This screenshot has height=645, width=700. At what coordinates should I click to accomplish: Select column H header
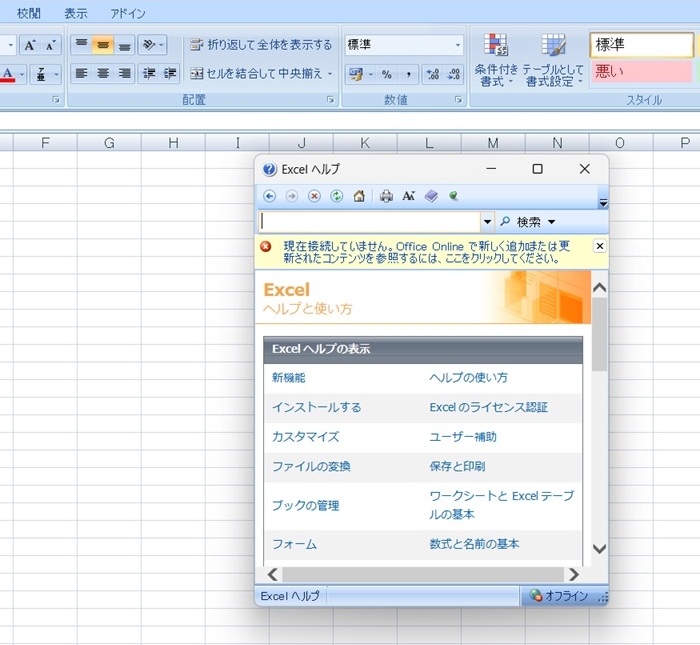[x=173, y=143]
